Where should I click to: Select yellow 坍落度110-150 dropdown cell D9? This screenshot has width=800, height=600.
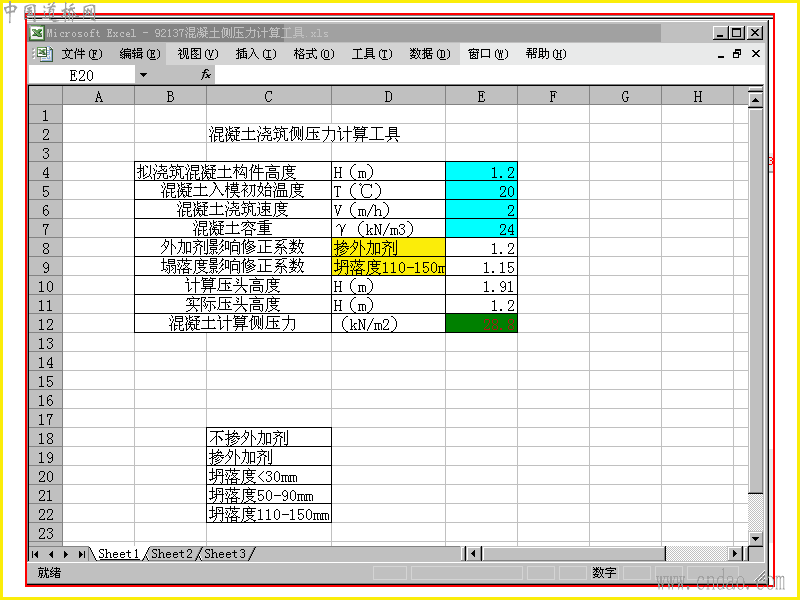click(388, 267)
